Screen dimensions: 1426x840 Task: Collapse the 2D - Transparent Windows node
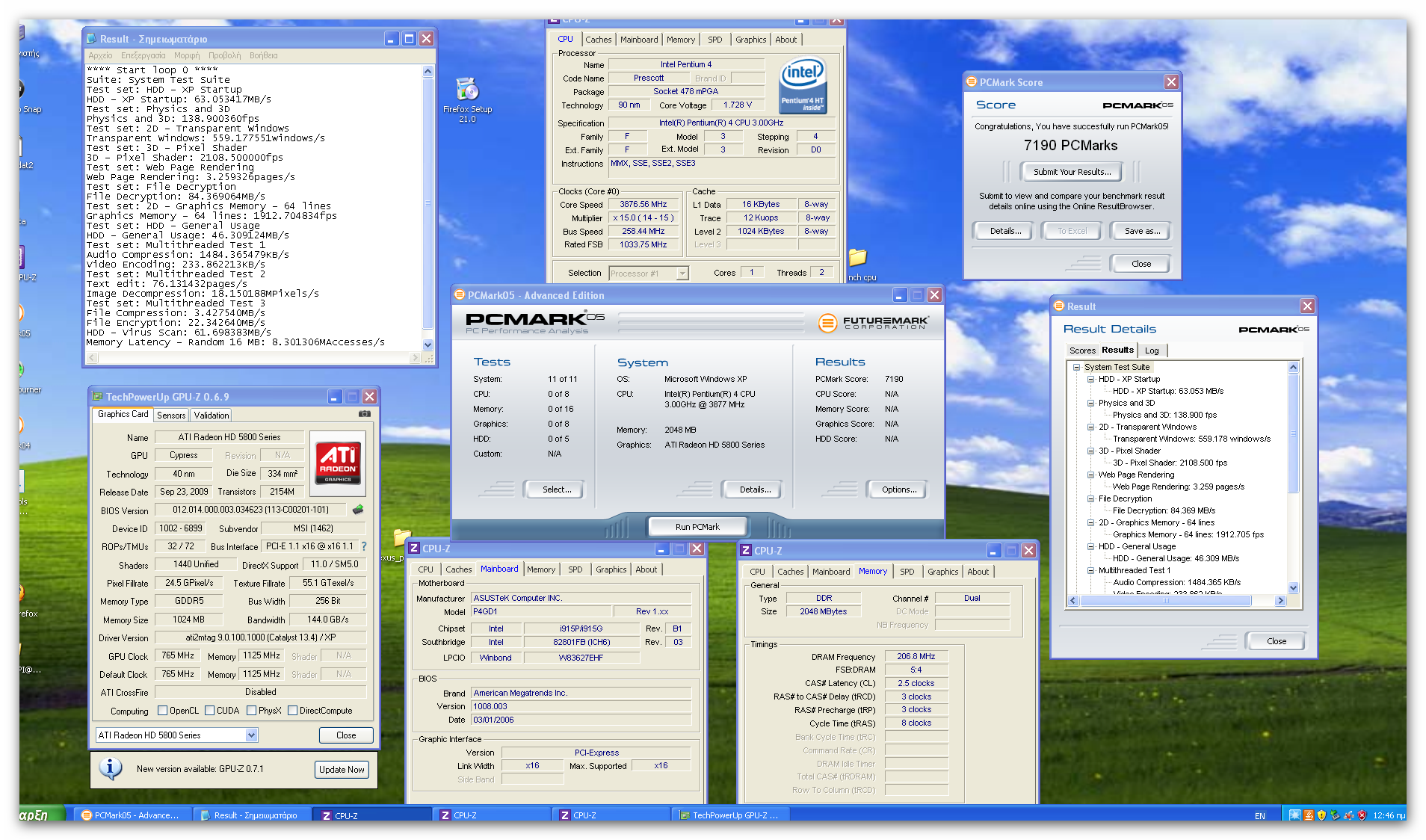click(x=1090, y=427)
